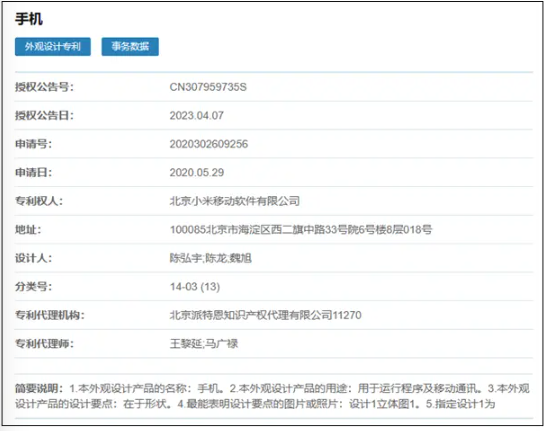This screenshot has height=431, width=548.
Task: Select the 授权公告日 label
Action: pyautogui.click(x=44, y=116)
